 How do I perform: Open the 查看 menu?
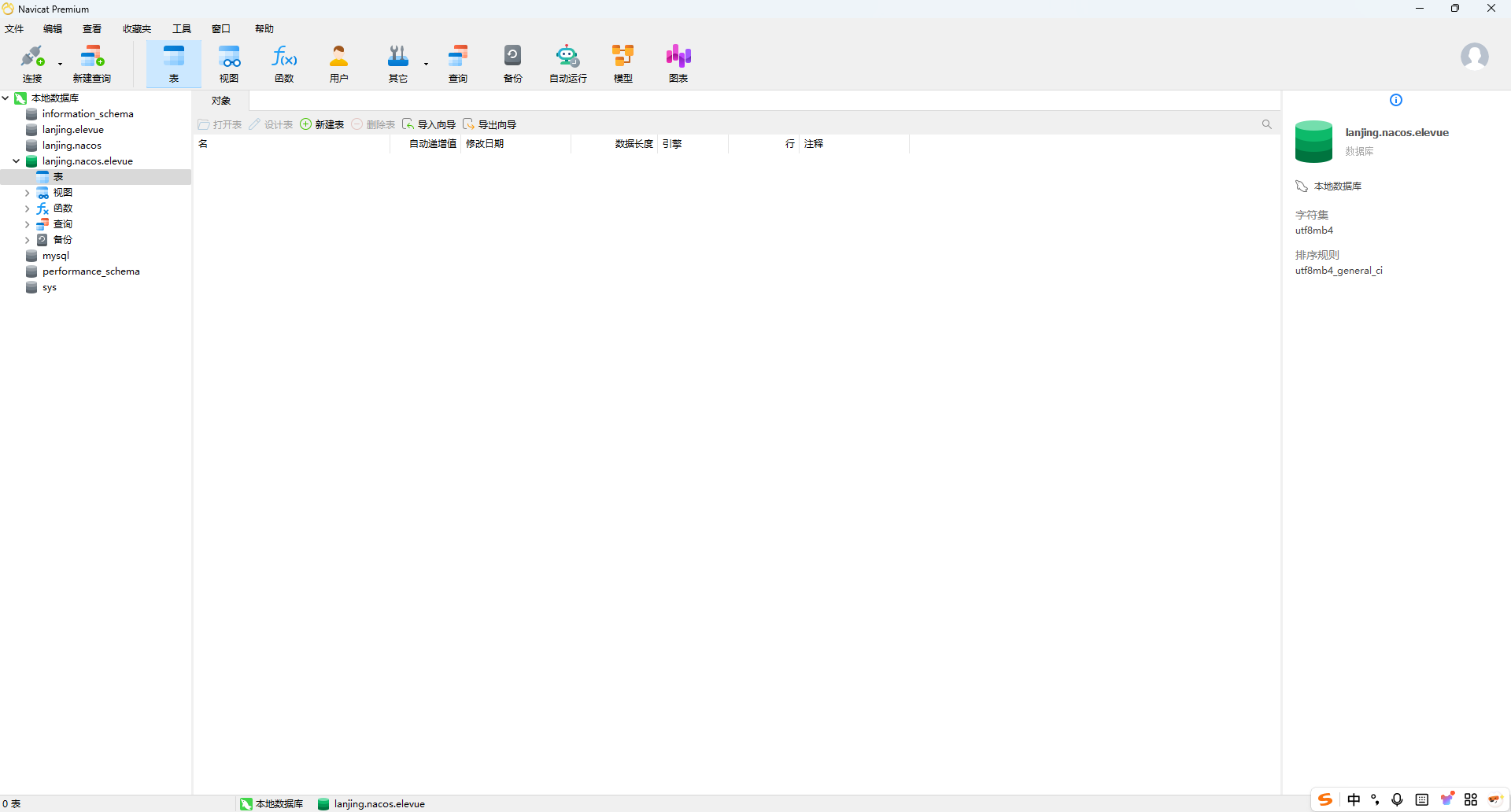coord(92,29)
